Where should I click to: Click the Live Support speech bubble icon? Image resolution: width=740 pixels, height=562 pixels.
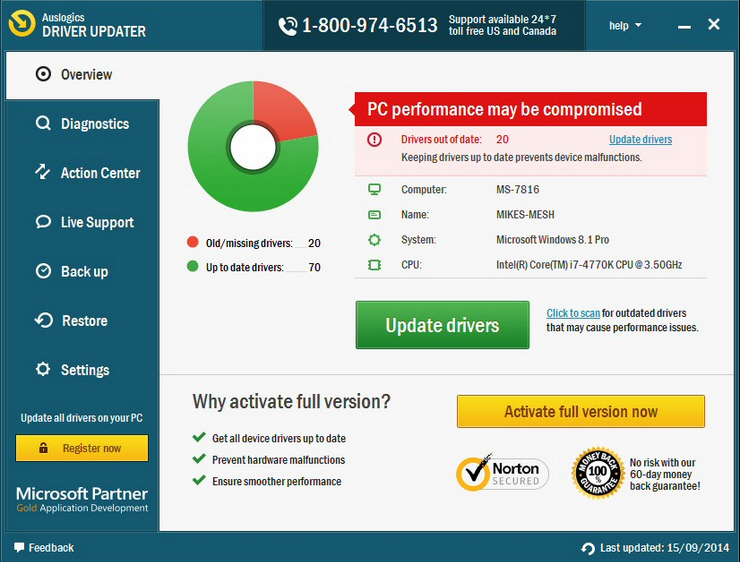(43, 222)
